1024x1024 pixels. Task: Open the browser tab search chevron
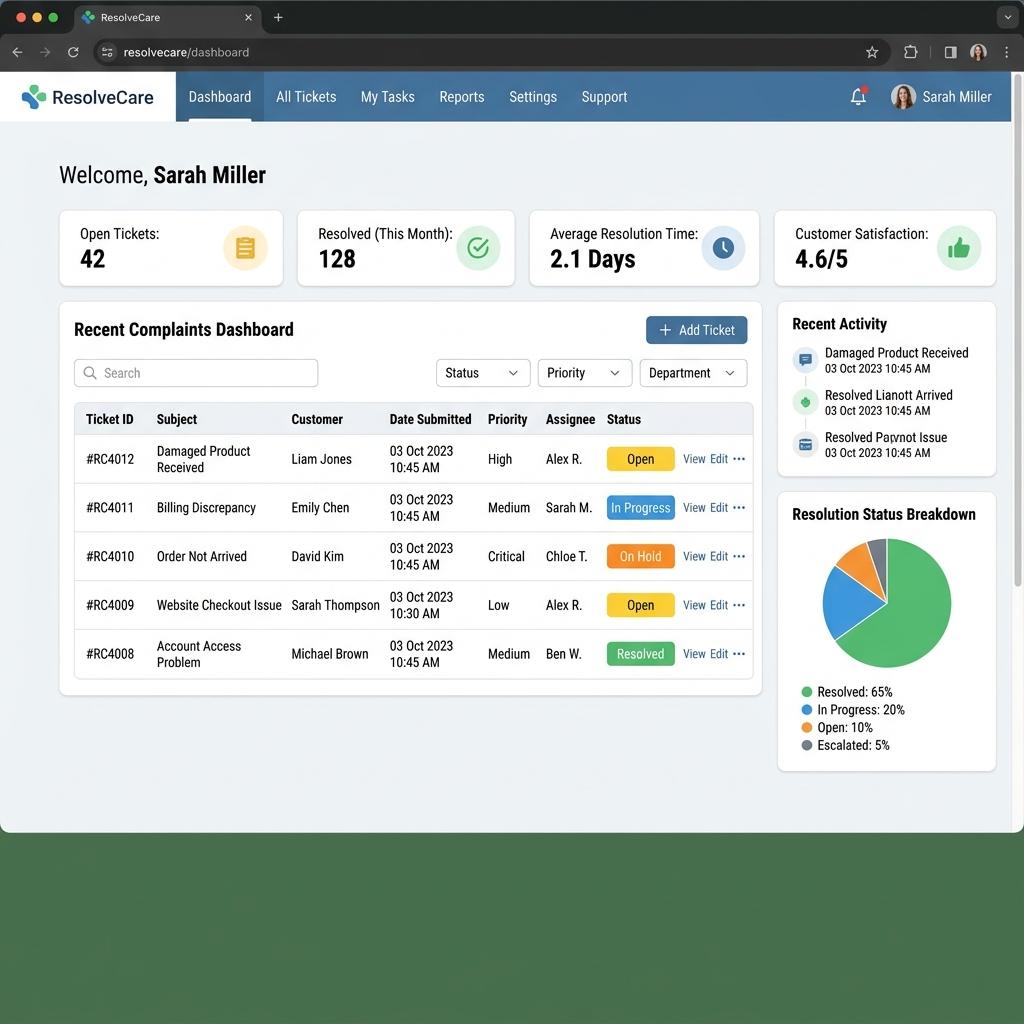[1007, 18]
